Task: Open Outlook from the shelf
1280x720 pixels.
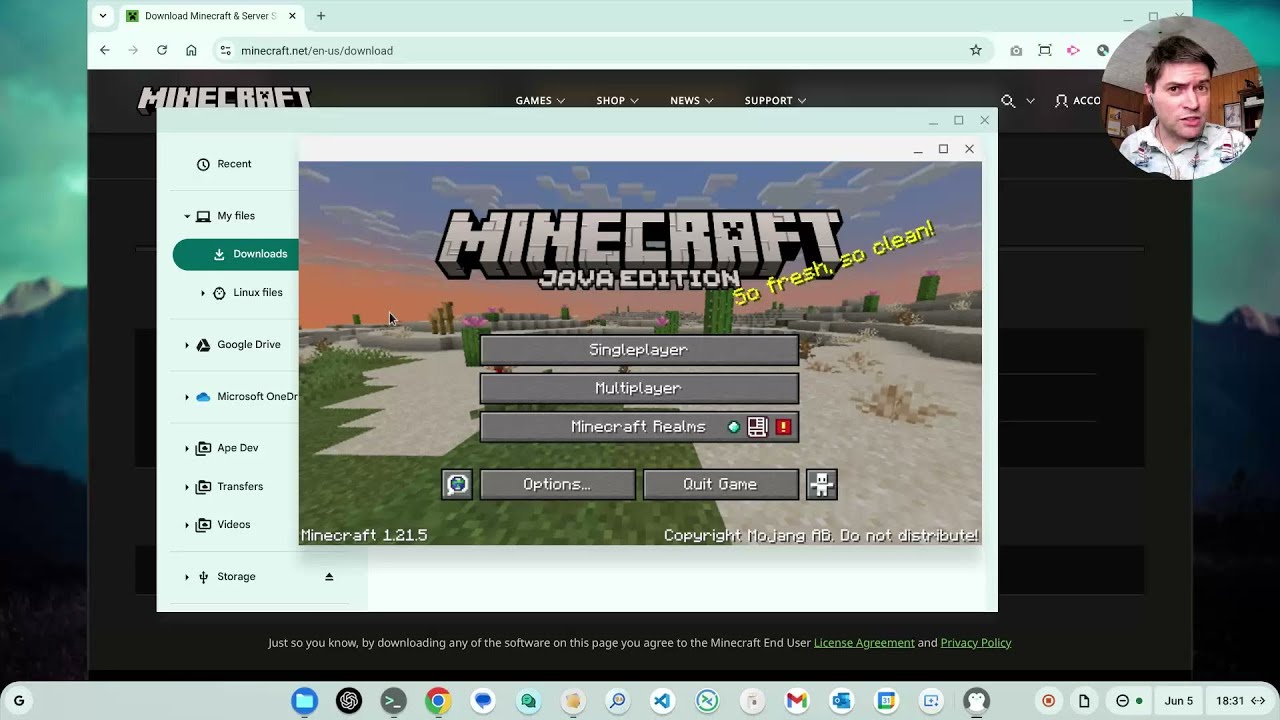Action: [841, 701]
